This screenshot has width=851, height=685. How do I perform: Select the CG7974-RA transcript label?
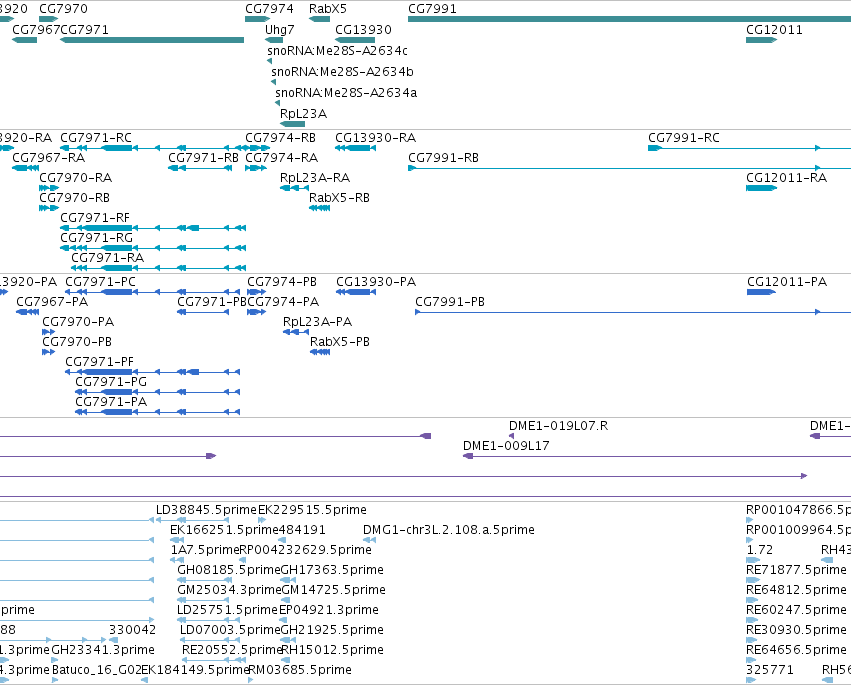[282, 158]
